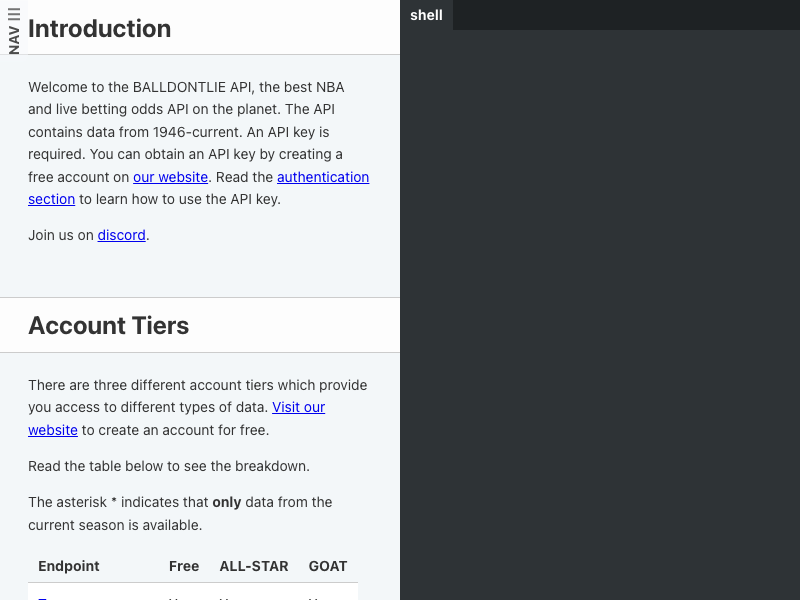This screenshot has height=600, width=800.
Task: Click the vertical NAV label text
Action: click(x=14, y=40)
